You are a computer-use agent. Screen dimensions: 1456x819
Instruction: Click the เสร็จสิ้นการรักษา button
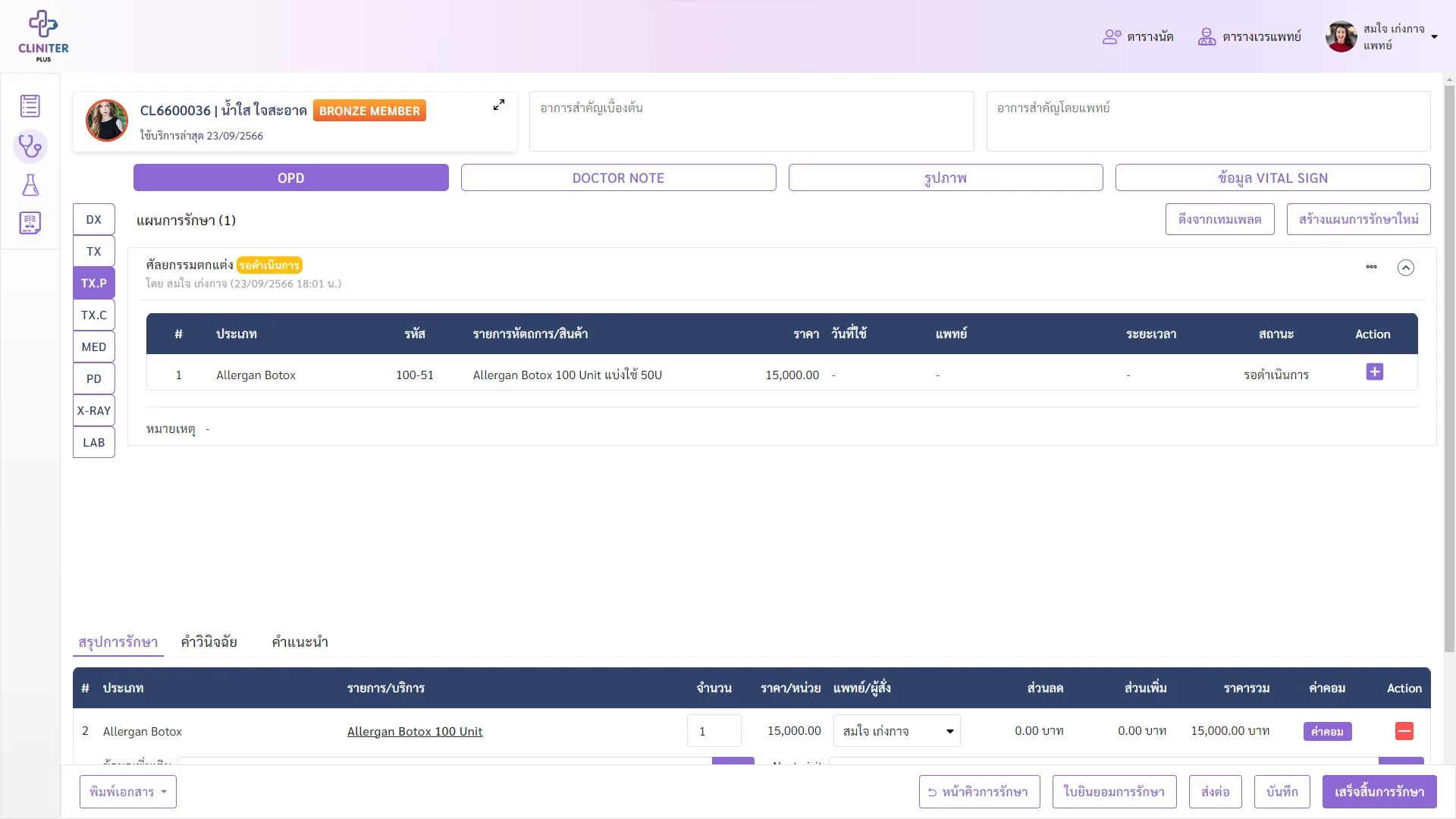pos(1379,792)
